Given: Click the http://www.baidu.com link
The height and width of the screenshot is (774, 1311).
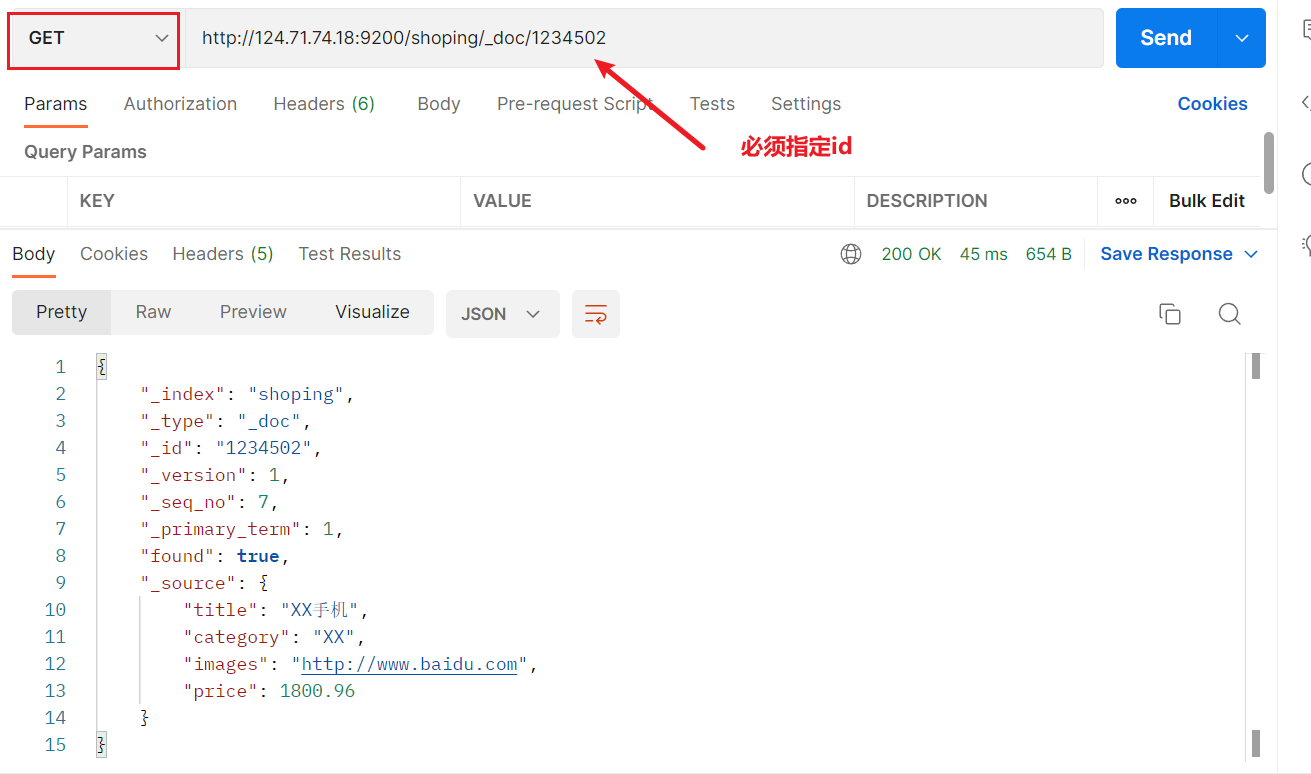Looking at the screenshot, I should (x=409, y=664).
